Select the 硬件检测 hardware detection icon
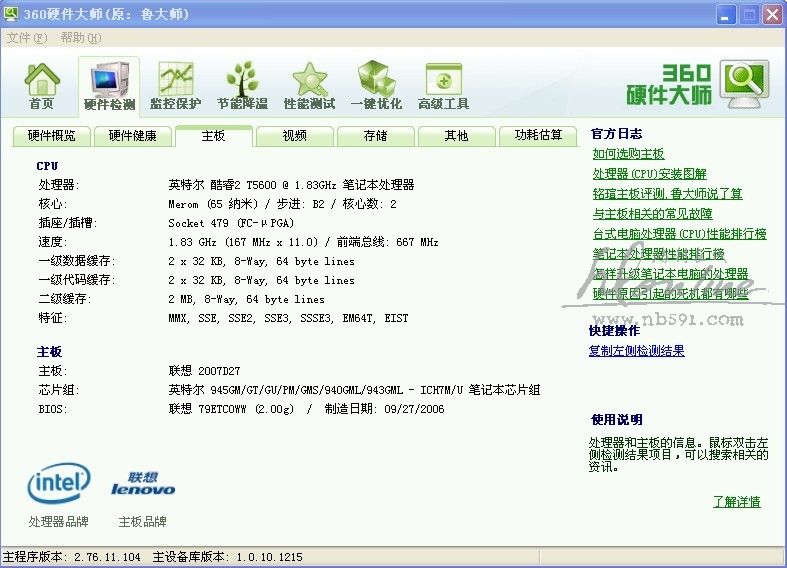787x568 pixels. click(109, 86)
